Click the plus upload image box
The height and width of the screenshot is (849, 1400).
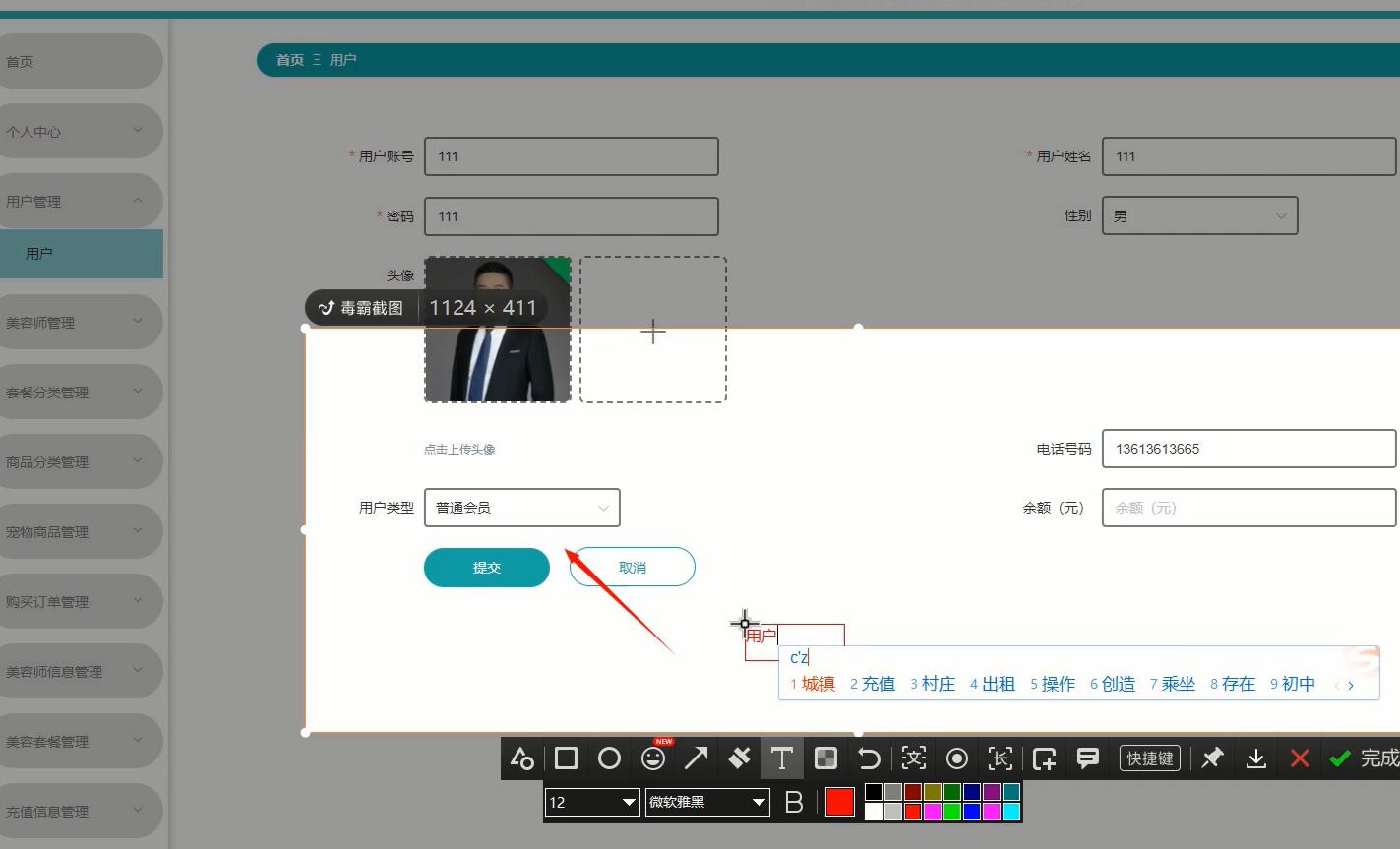(x=653, y=330)
